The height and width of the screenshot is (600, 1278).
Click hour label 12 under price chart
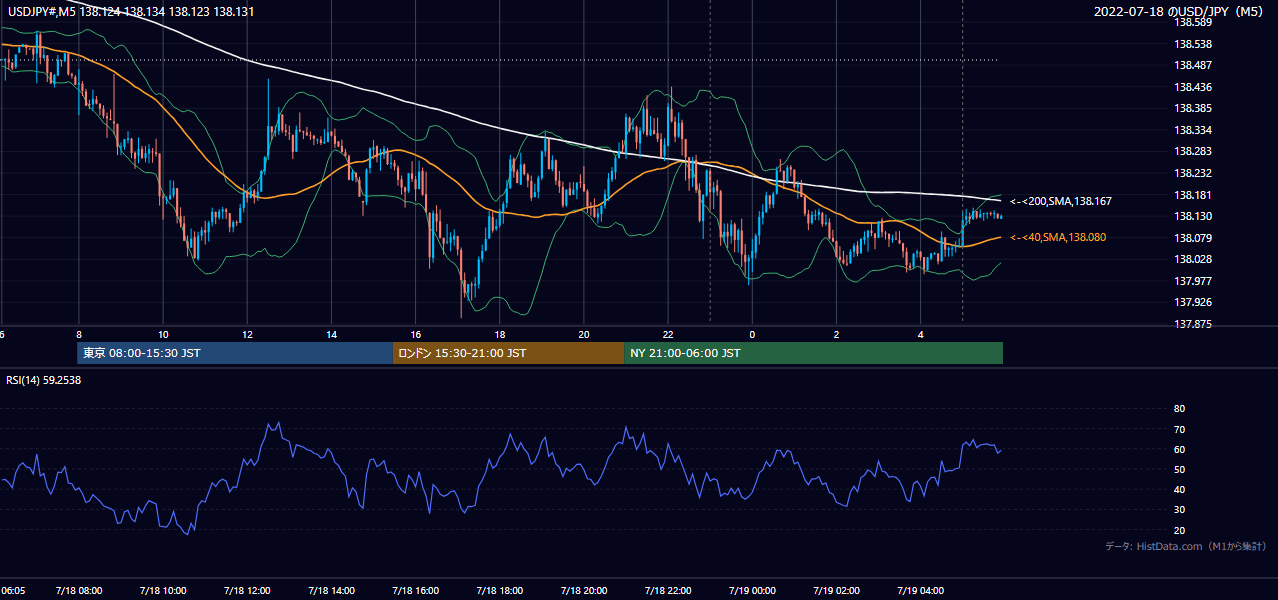click(247, 334)
